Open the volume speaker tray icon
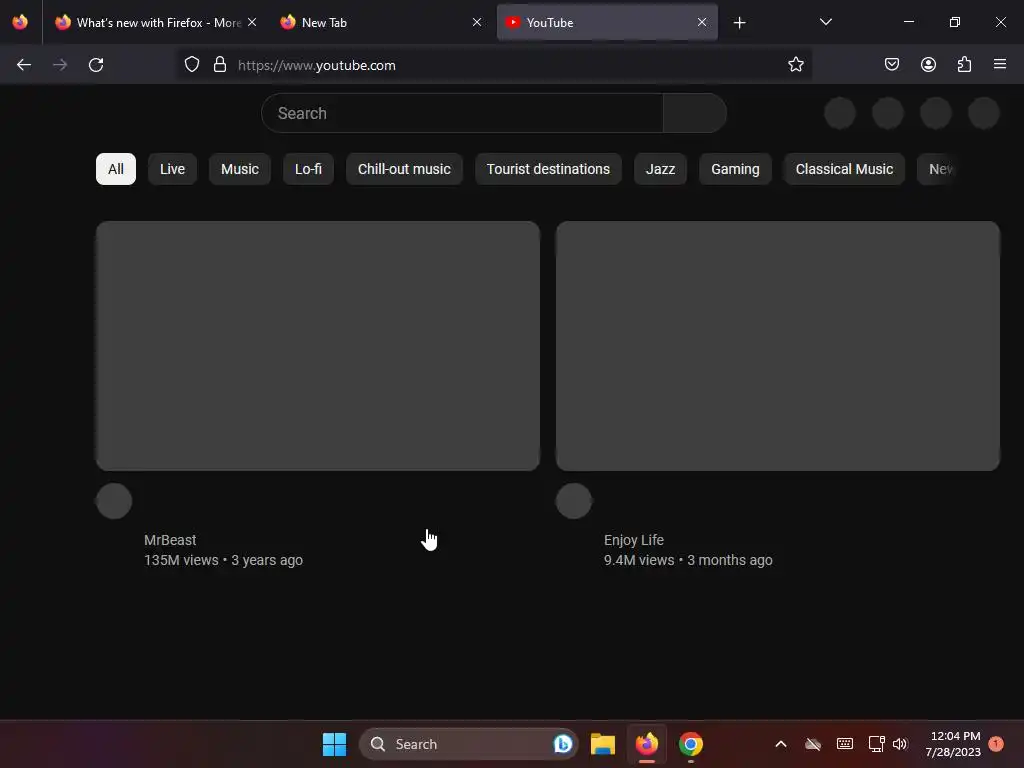 point(900,744)
